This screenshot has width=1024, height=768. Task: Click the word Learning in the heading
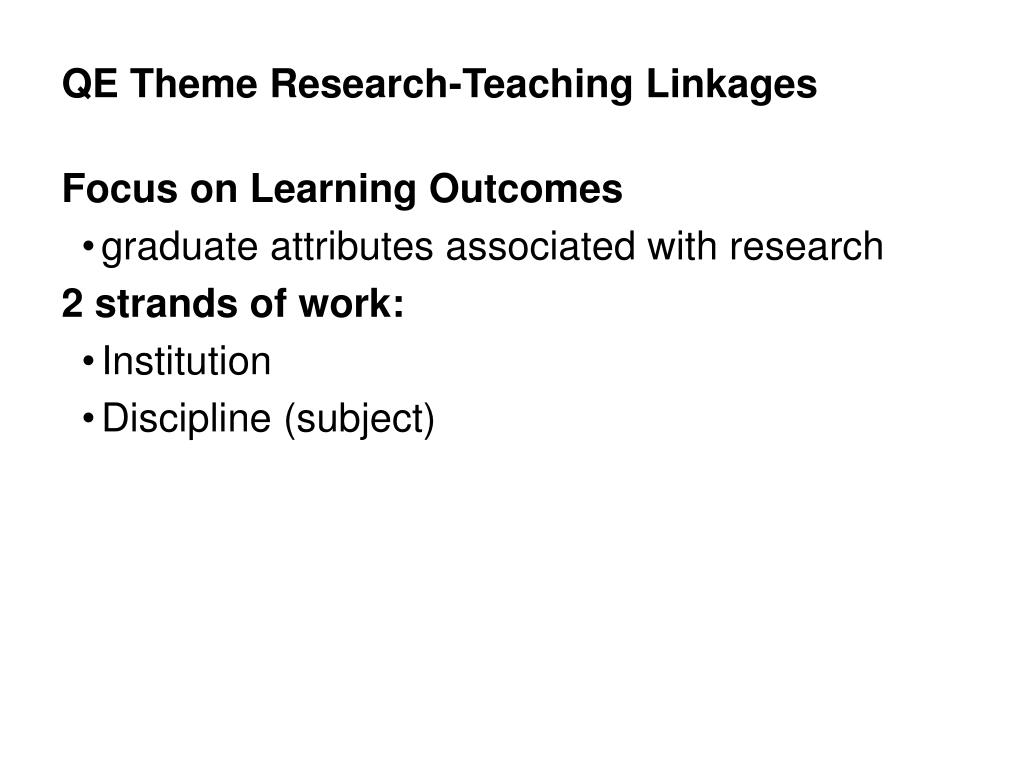tap(333, 190)
